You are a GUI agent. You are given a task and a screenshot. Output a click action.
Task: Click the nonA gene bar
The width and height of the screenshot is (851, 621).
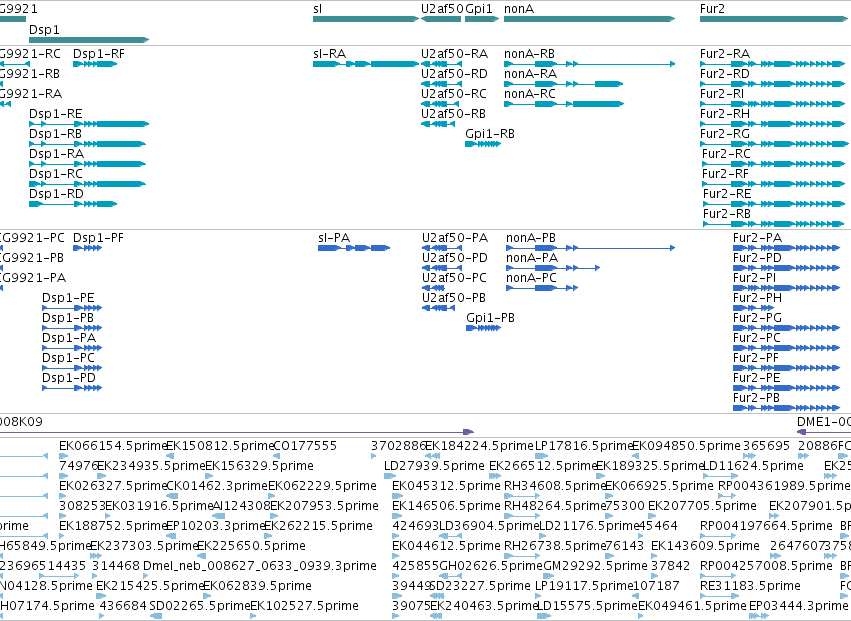click(x=589, y=19)
